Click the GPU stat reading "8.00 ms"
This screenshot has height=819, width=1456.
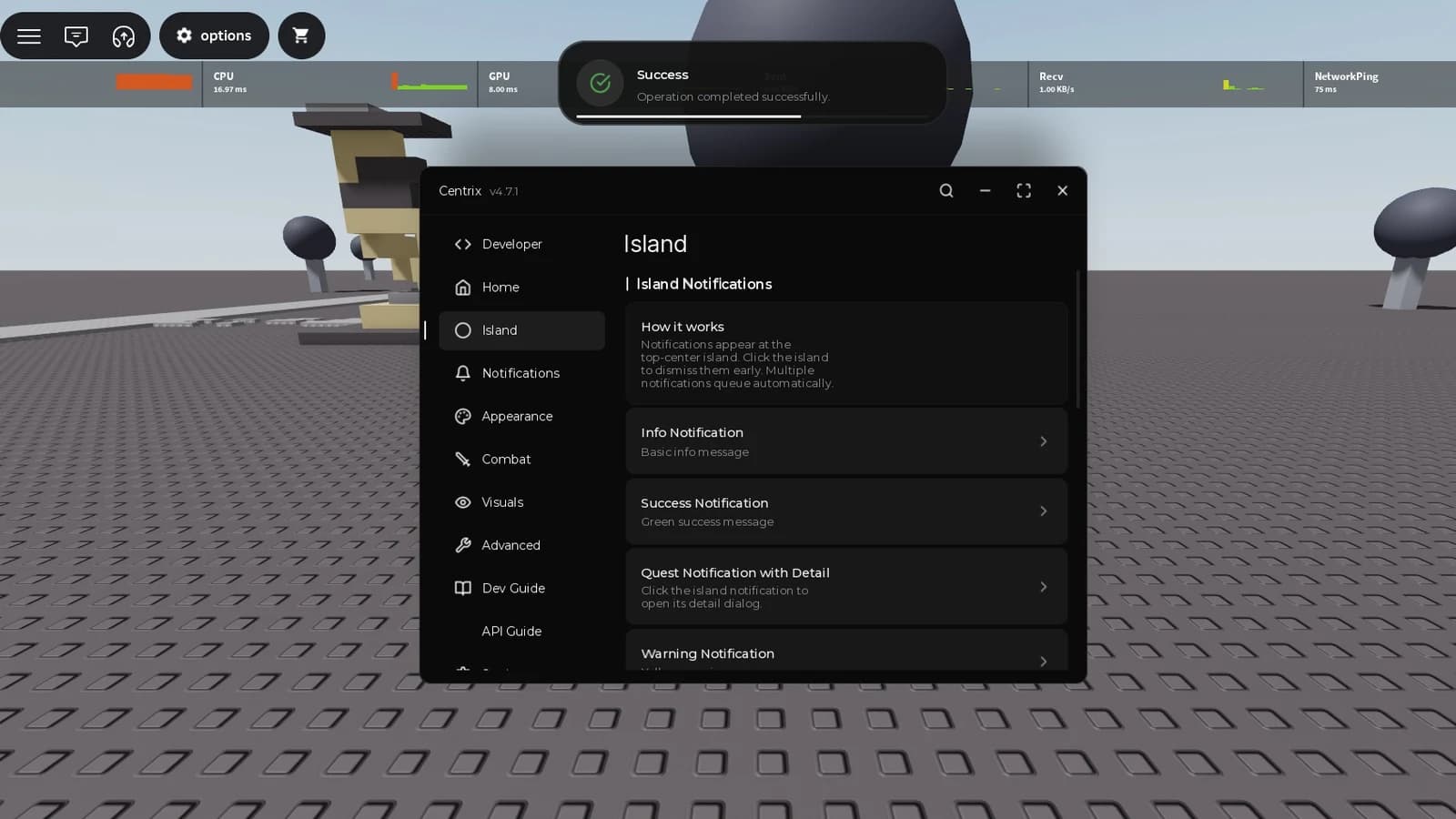coord(502,89)
